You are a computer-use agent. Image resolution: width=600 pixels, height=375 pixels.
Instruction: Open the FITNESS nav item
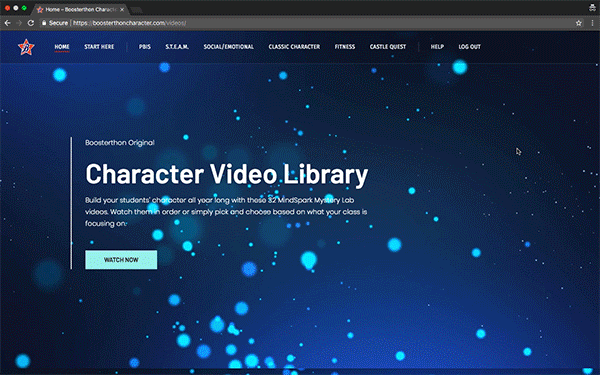[345, 47]
